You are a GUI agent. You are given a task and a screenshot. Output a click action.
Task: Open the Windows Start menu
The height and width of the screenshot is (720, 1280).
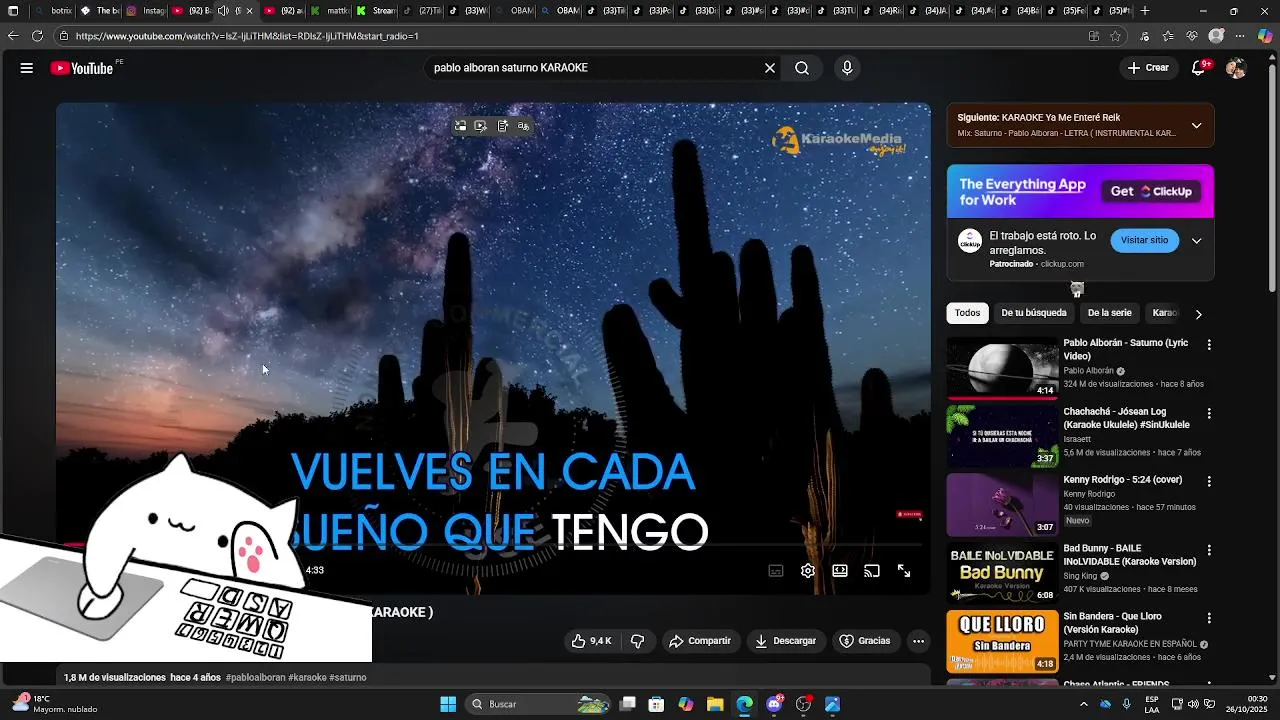(x=448, y=704)
